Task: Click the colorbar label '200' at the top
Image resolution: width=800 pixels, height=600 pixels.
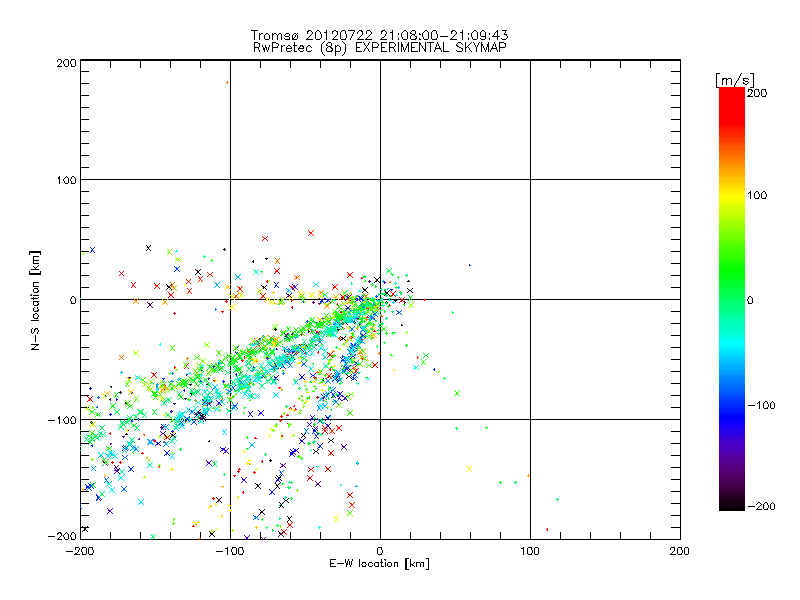Action: [x=757, y=93]
